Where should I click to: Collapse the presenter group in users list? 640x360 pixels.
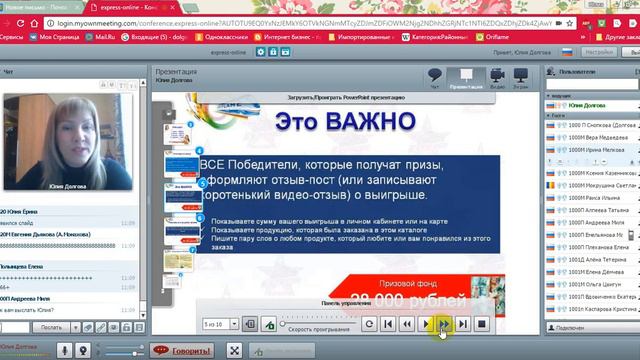coord(549,96)
